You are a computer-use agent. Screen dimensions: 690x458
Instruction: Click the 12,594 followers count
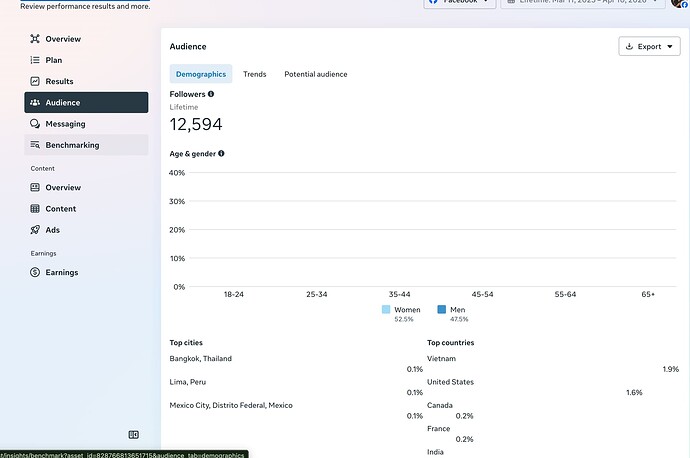[196, 124]
